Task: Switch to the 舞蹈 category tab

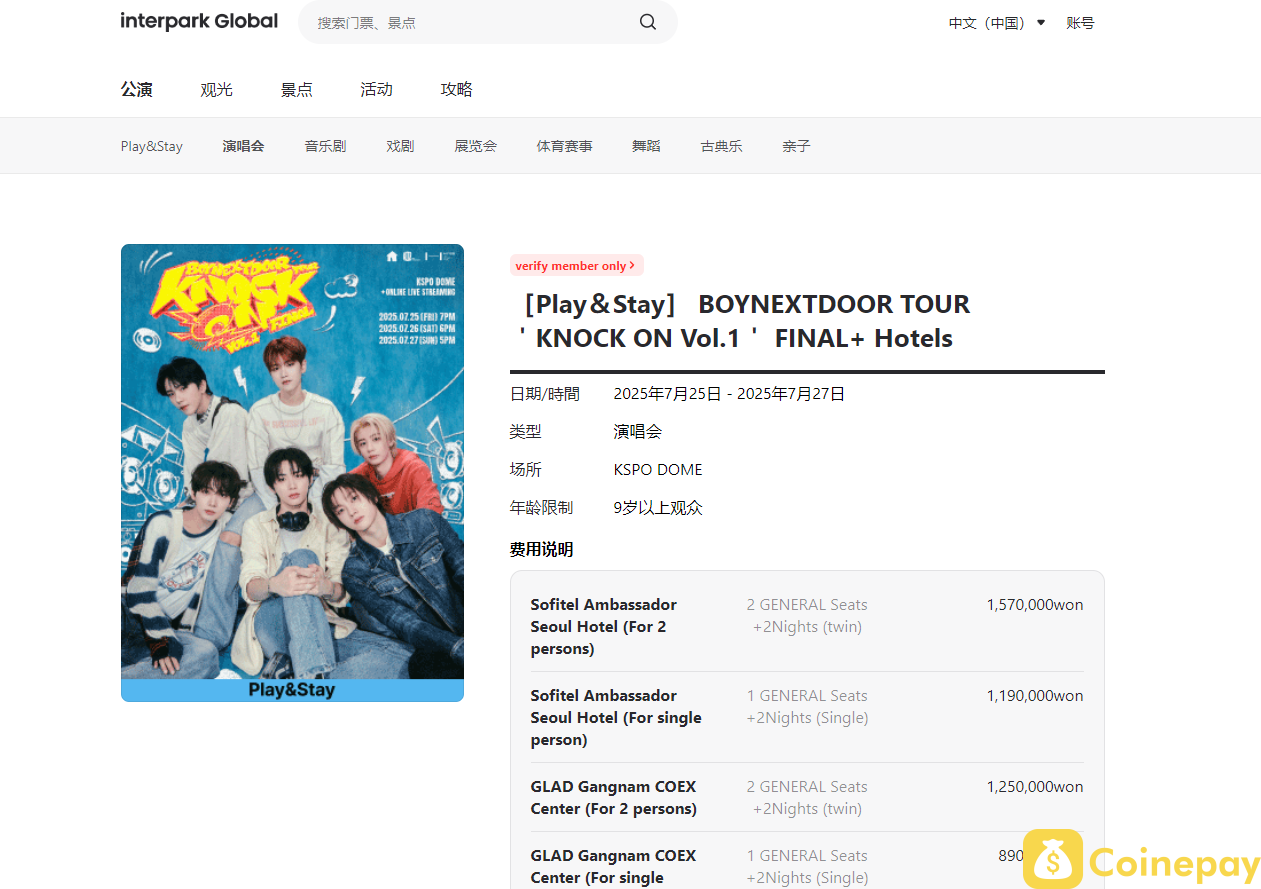Action: [646, 146]
